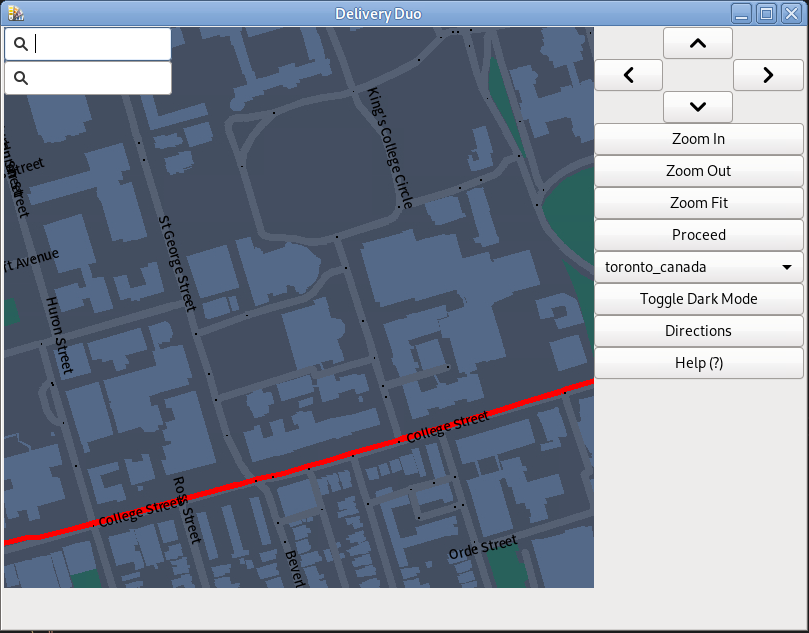809x633 pixels.
Task: Click the down arrow pan button
Action: coord(698,107)
